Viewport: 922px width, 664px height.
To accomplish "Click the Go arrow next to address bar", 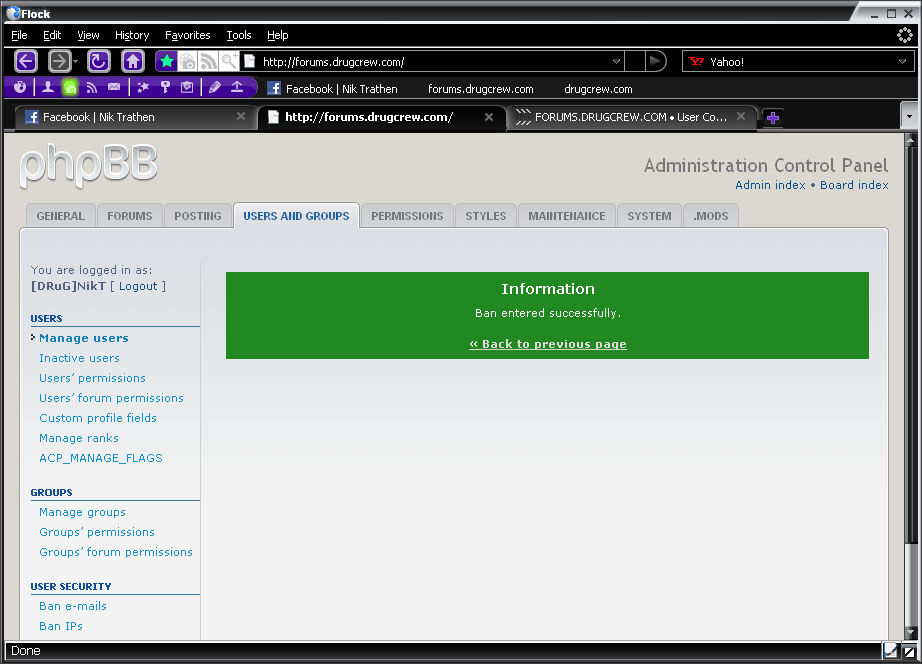I will click(655, 61).
